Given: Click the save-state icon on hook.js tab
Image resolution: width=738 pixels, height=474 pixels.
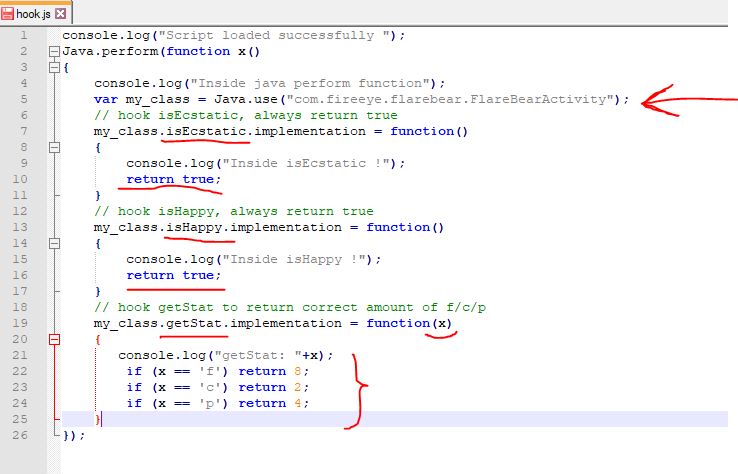Looking at the screenshot, I should coord(7,14).
